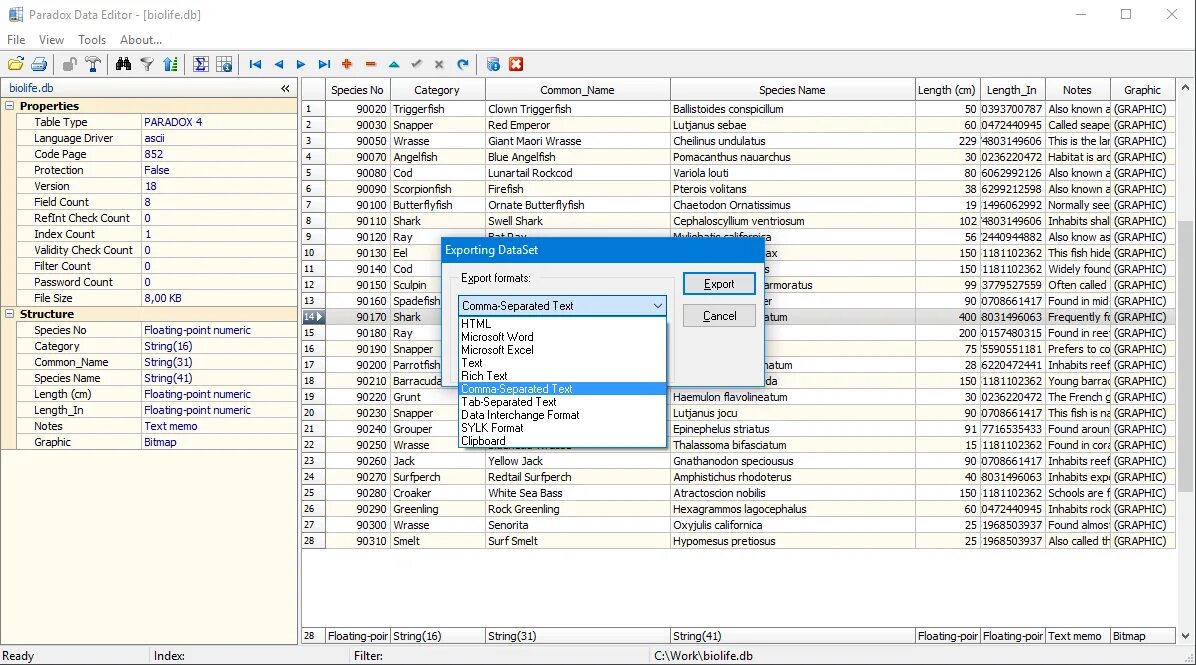The height and width of the screenshot is (665, 1196).
Task: Click the Find binoculars icon
Action: click(x=125, y=64)
